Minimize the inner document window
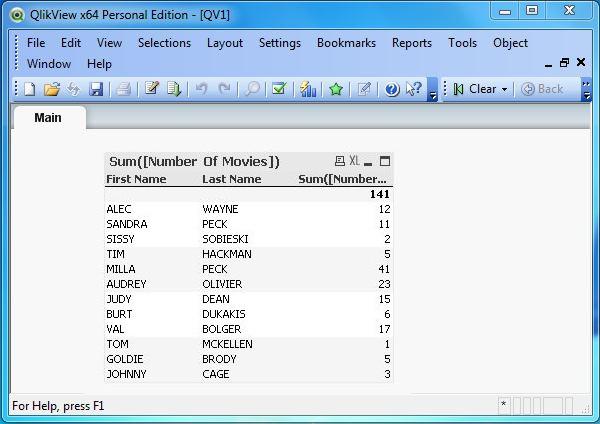This screenshot has width=600, height=424. point(548,65)
